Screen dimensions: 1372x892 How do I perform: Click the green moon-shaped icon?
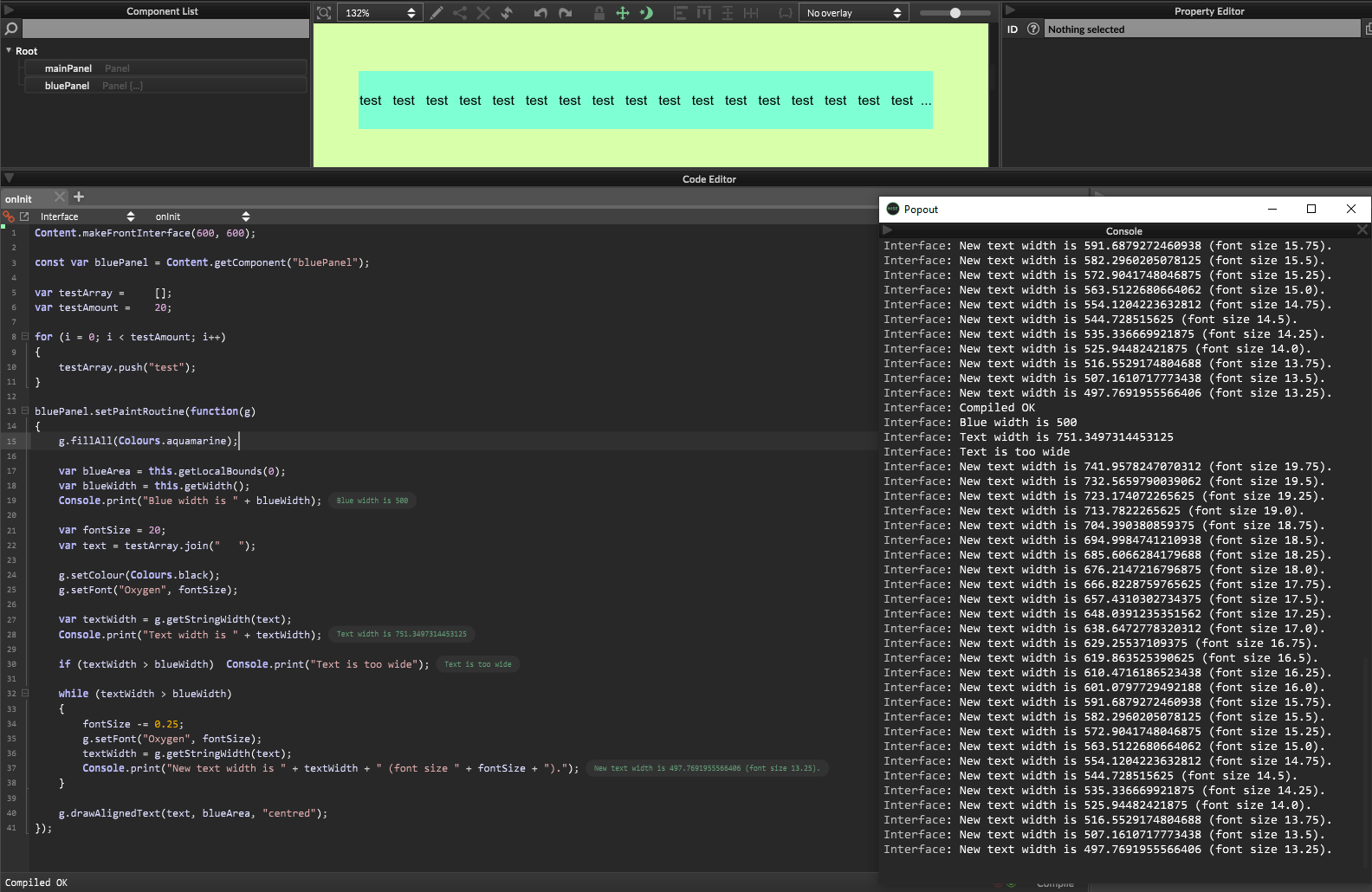pyautogui.click(x=646, y=13)
